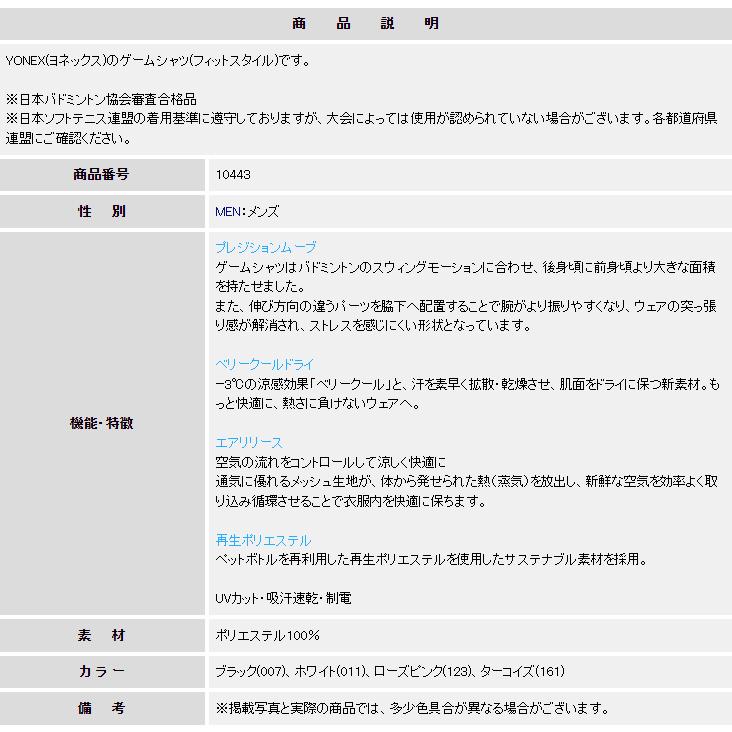Click the 商品説明 header
This screenshot has width=732, height=732.
(366, 23)
